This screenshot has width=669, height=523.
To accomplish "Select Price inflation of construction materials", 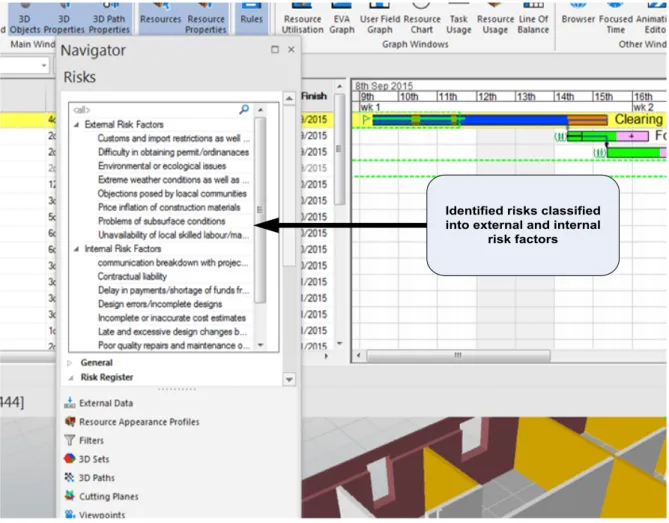I will 169,207.
